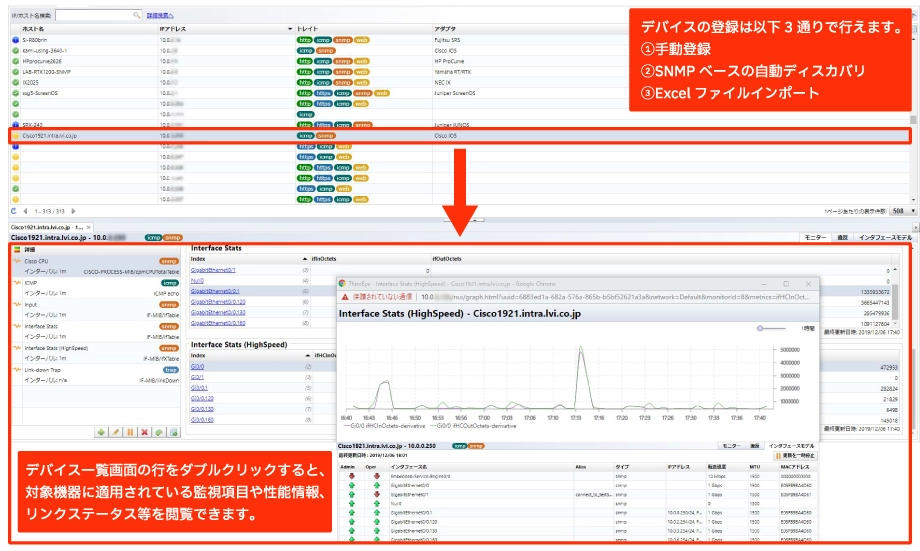This screenshot has width=920, height=551.
Task: Go to next page arrow in pager
Action: pos(73,211)
